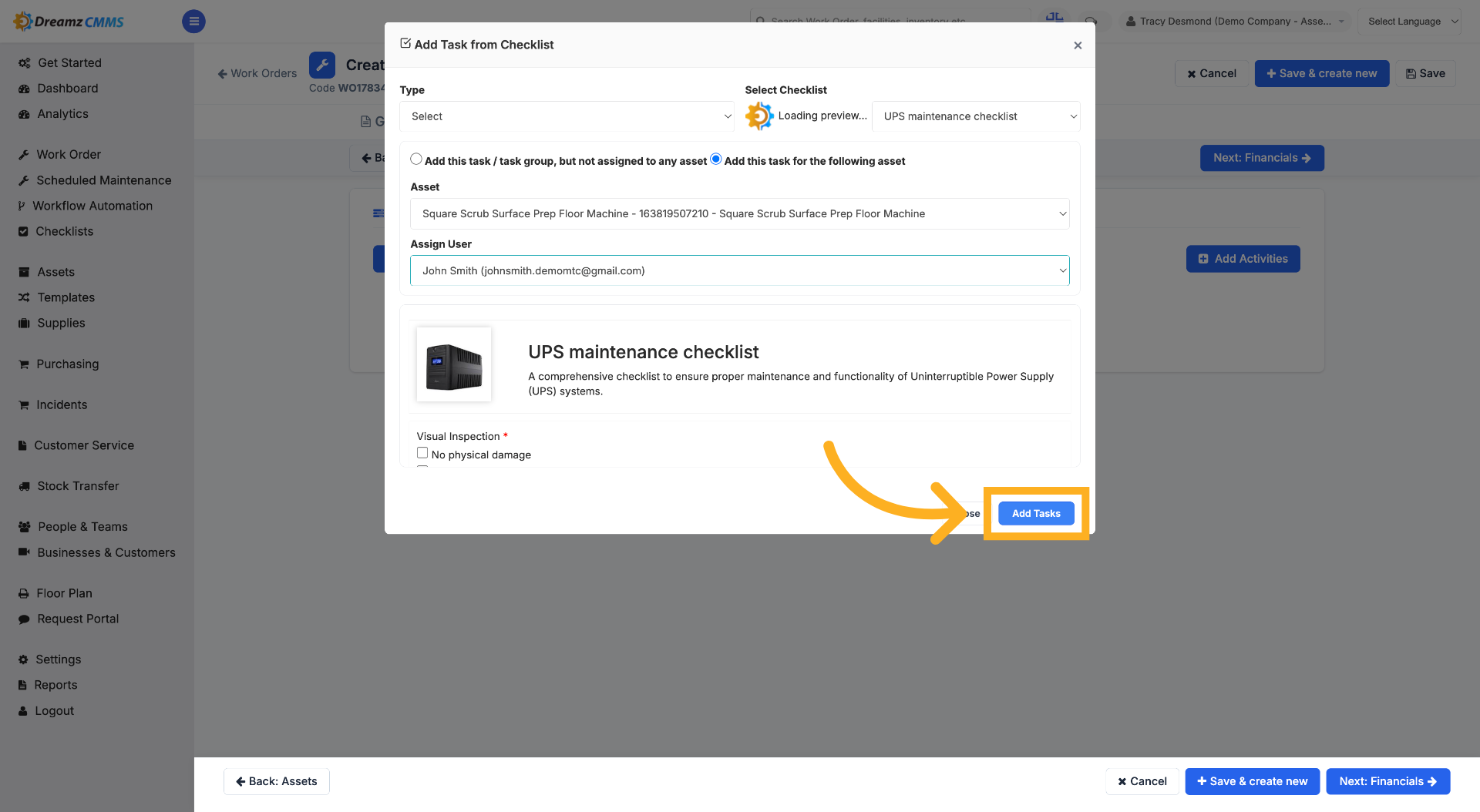
Task: Select 'not assigned to any asset' radio option
Action: [x=416, y=159]
